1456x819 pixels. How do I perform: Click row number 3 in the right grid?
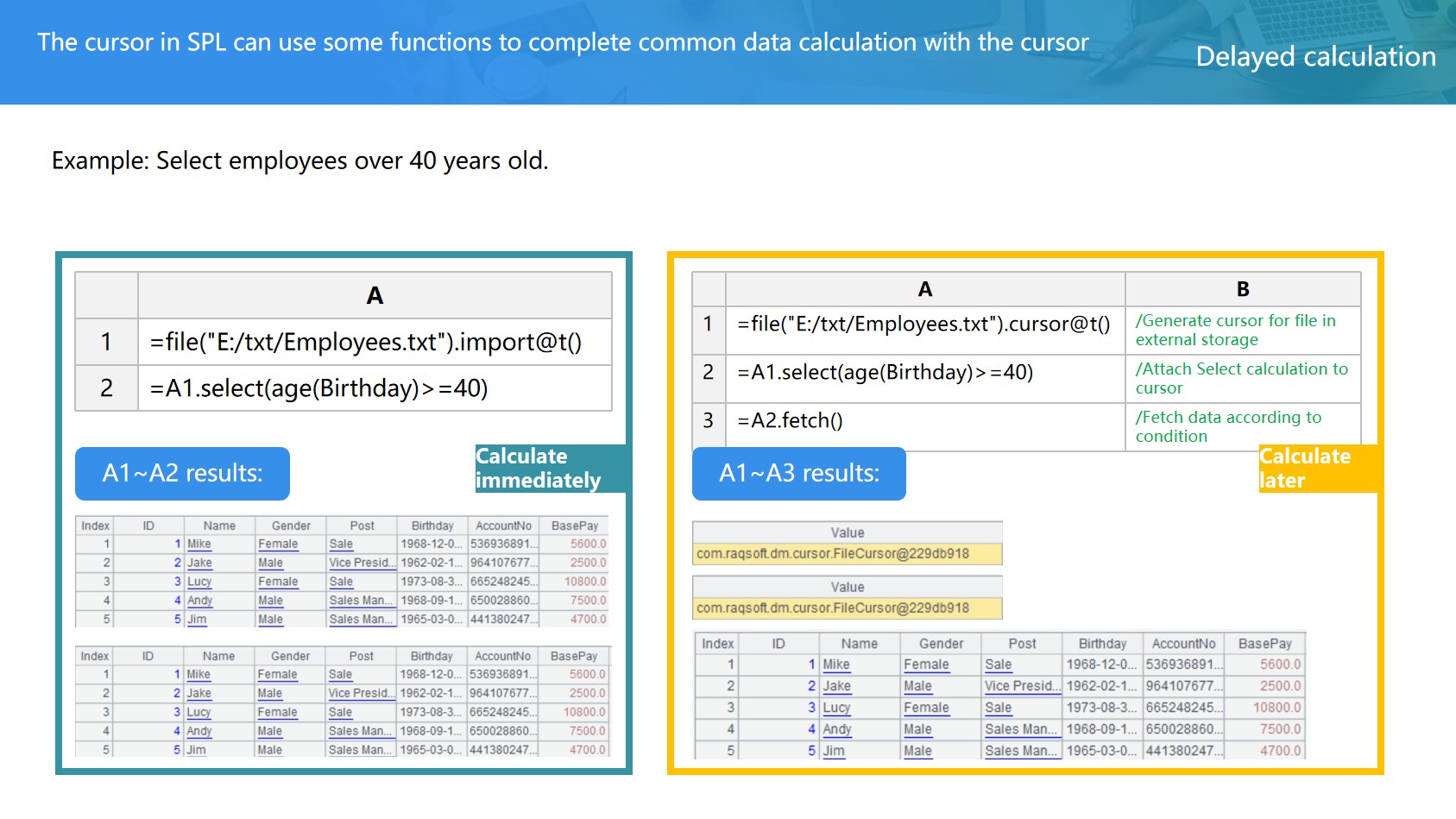(708, 421)
